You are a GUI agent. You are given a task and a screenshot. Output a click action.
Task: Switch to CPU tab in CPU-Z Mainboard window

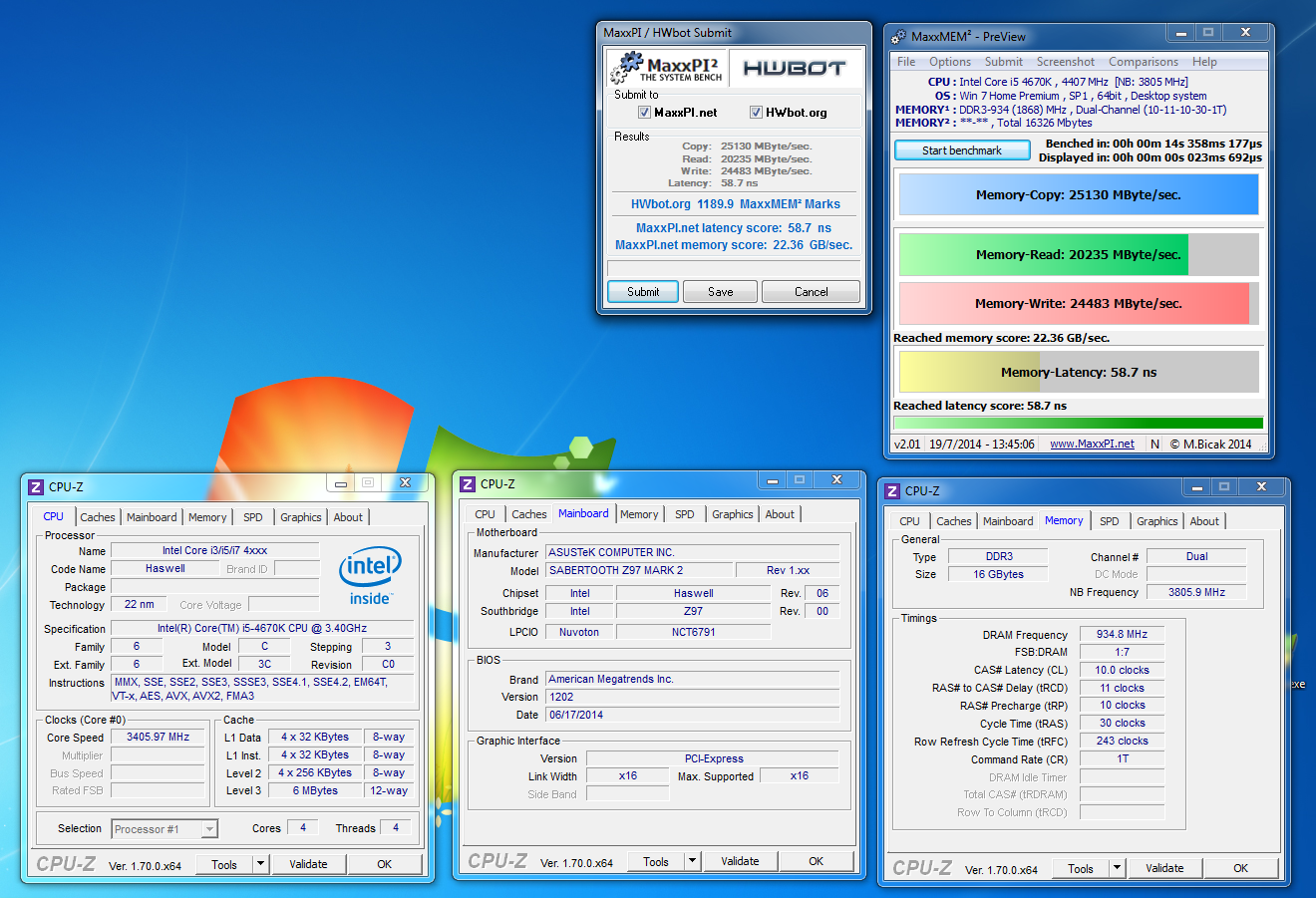pyautogui.click(x=486, y=514)
